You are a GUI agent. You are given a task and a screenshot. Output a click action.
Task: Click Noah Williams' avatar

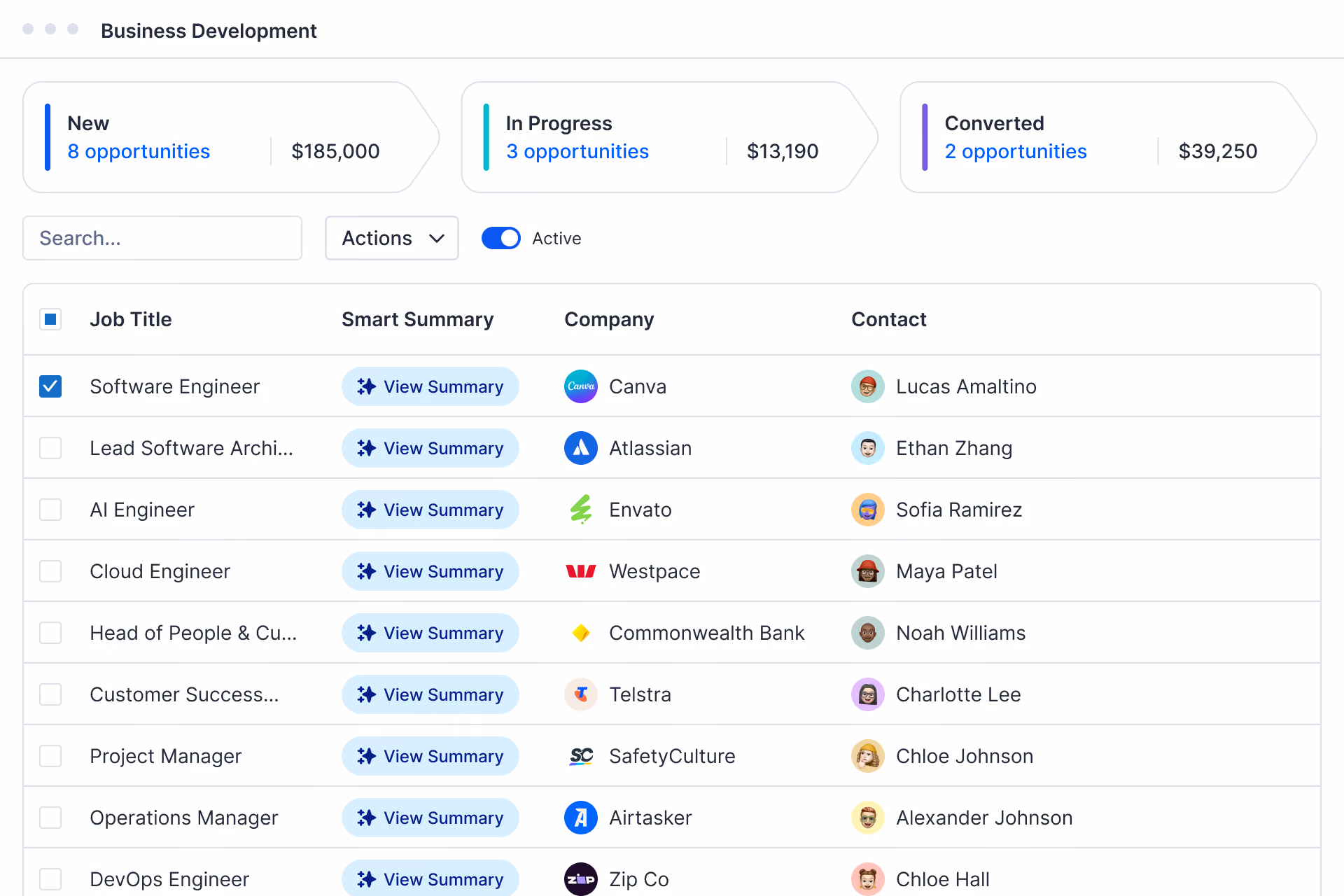(868, 633)
